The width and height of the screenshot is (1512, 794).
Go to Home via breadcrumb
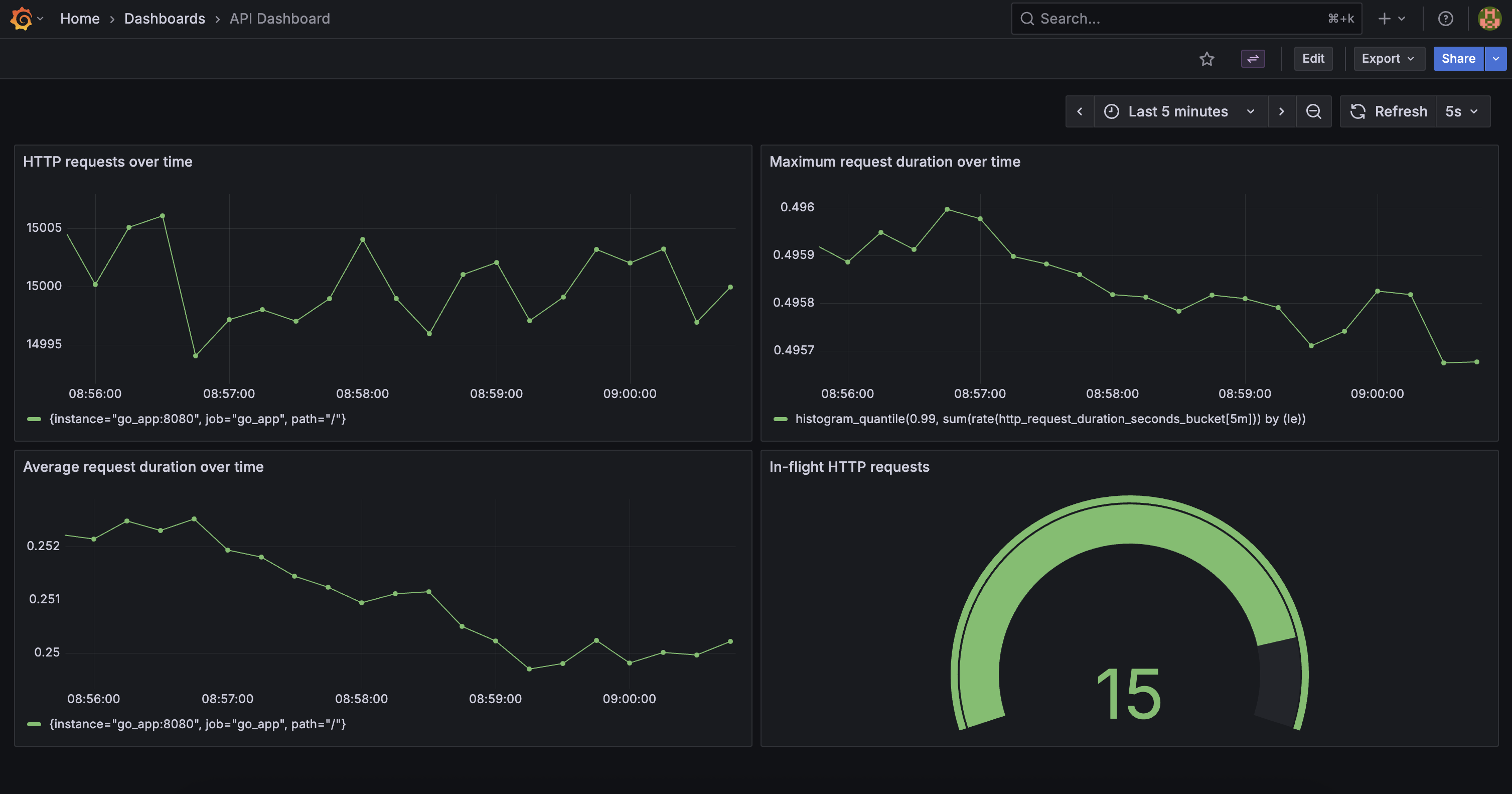[x=80, y=18]
